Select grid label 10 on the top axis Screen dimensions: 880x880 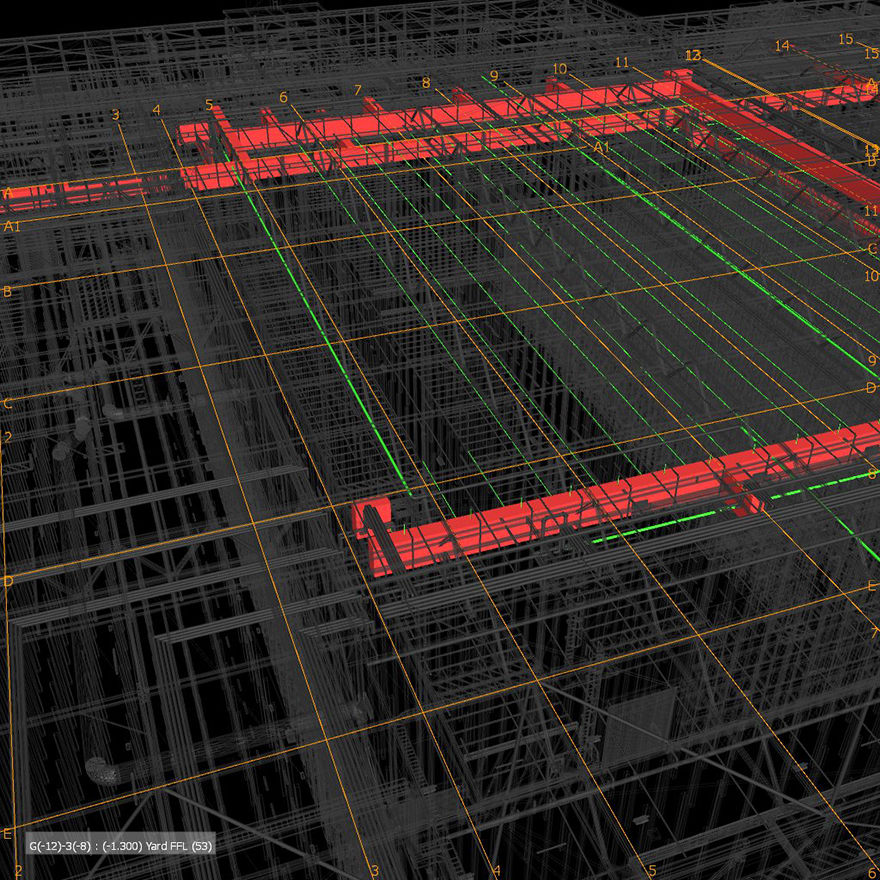coord(559,69)
